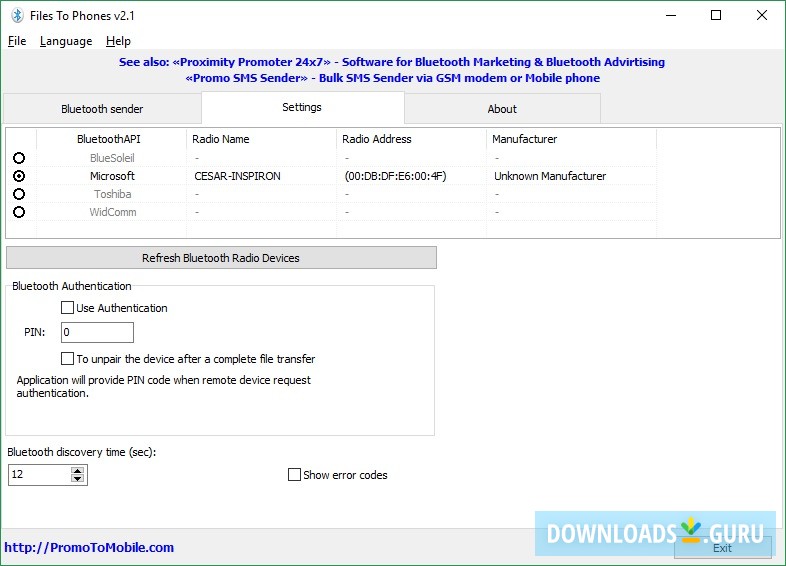This screenshot has height=566, width=786.
Task: Click the Bluetooth app icon in title bar
Action: (17, 16)
